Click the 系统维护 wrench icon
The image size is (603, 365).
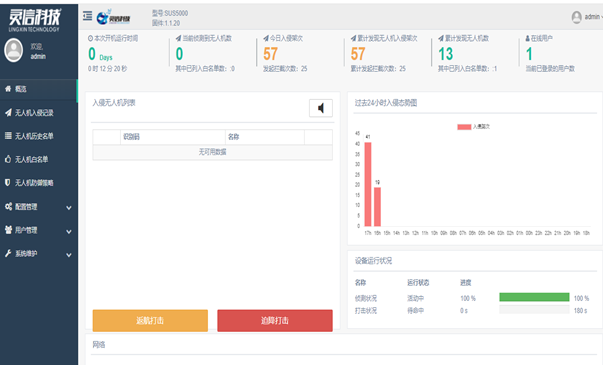pyautogui.click(x=8, y=253)
